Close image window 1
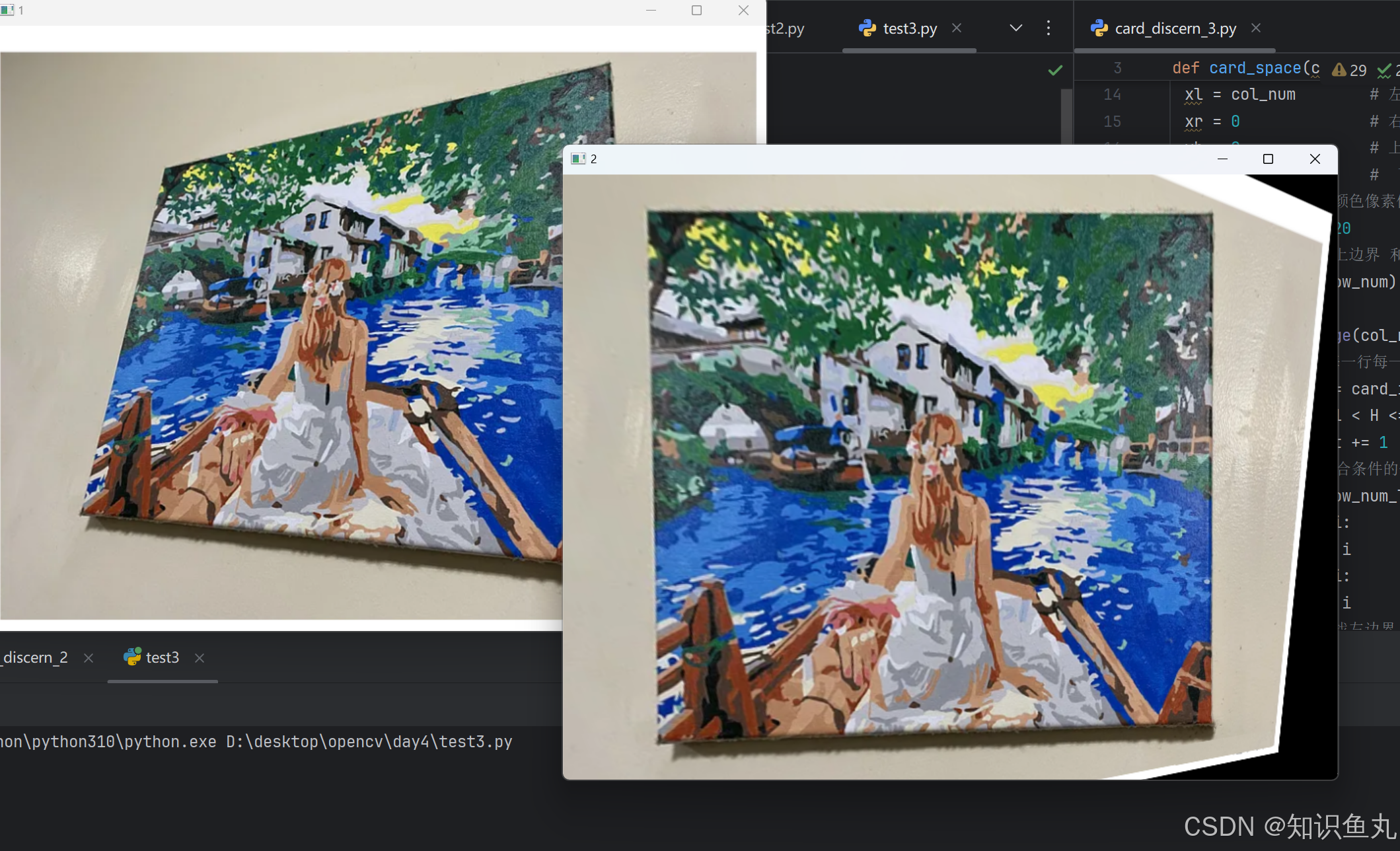 [743, 11]
